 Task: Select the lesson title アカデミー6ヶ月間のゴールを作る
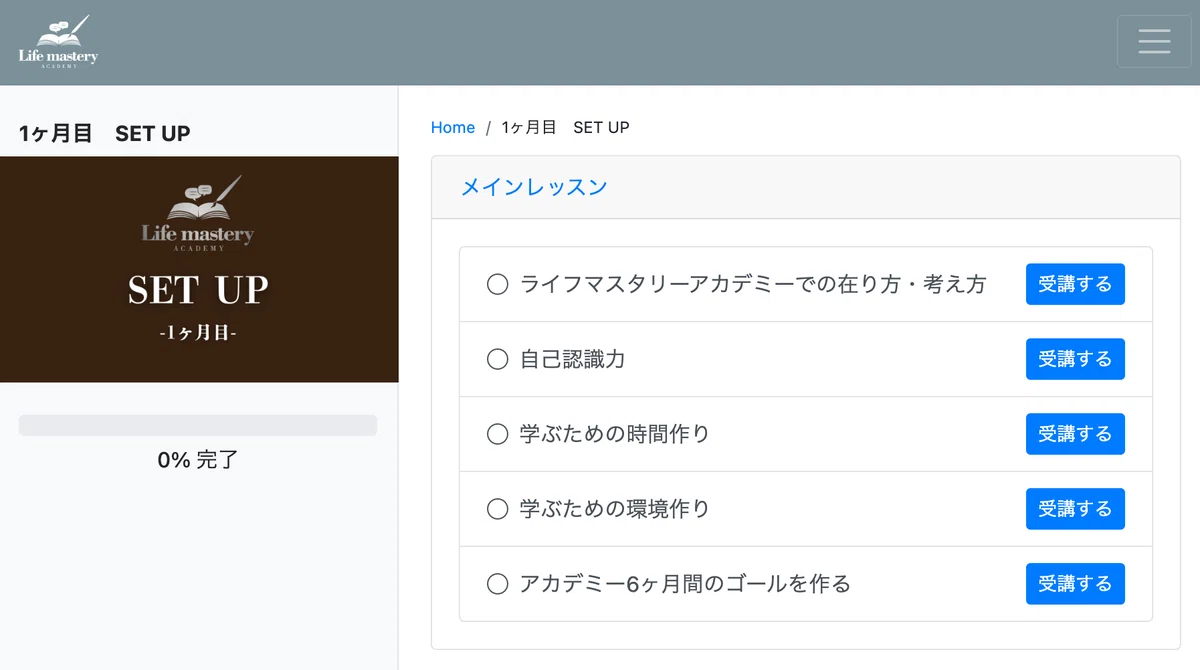coord(685,584)
